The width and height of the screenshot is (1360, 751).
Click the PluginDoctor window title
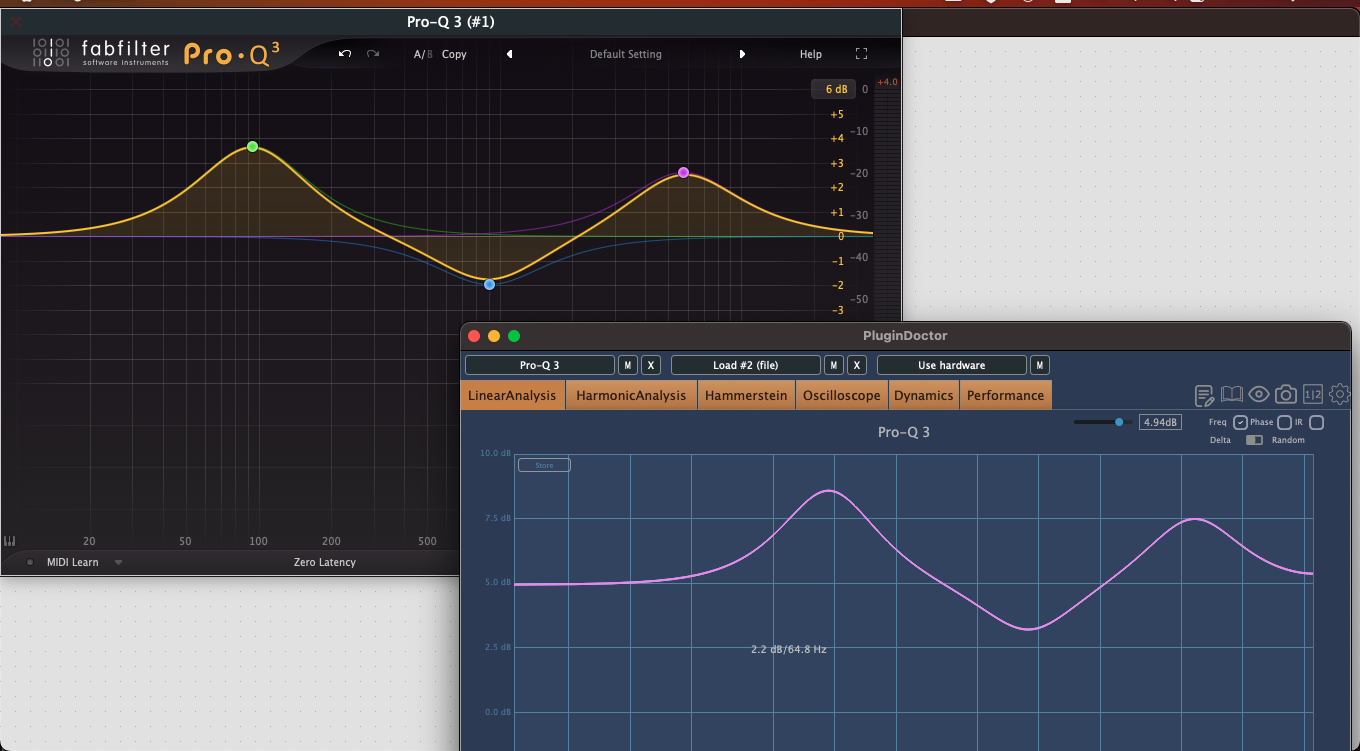pyautogui.click(x=905, y=336)
